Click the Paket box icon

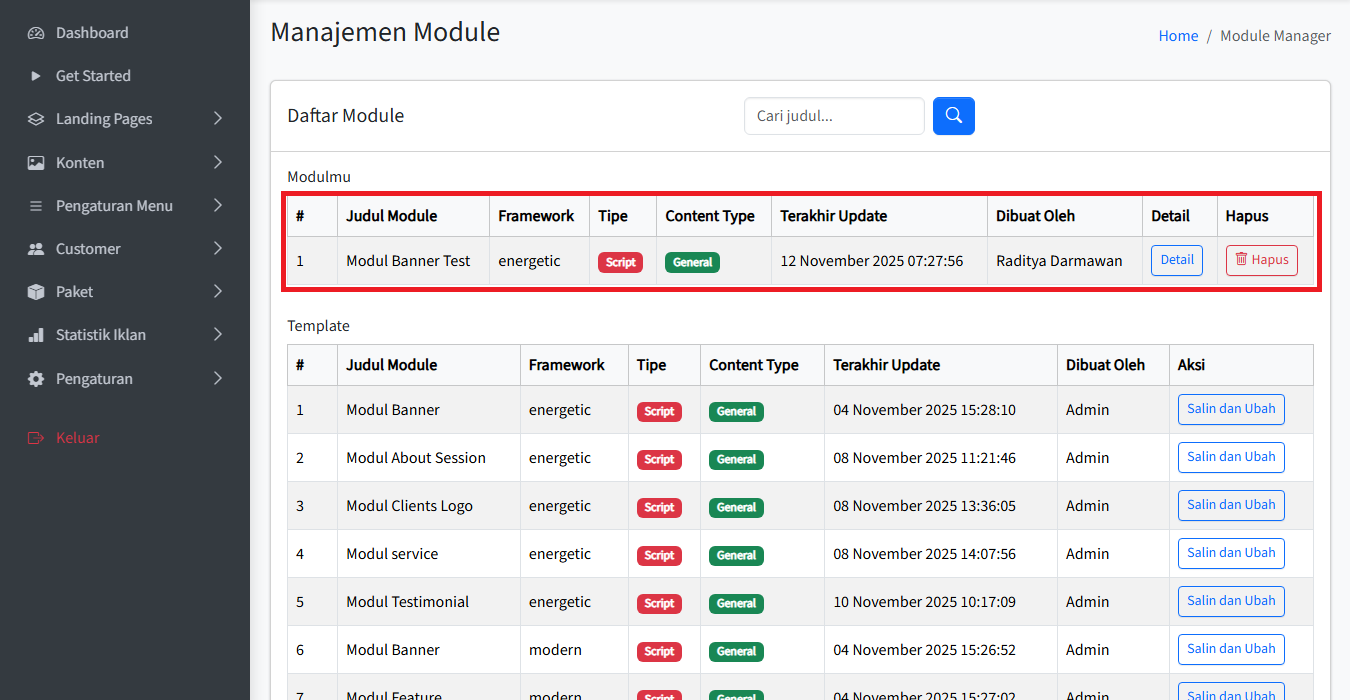36,292
